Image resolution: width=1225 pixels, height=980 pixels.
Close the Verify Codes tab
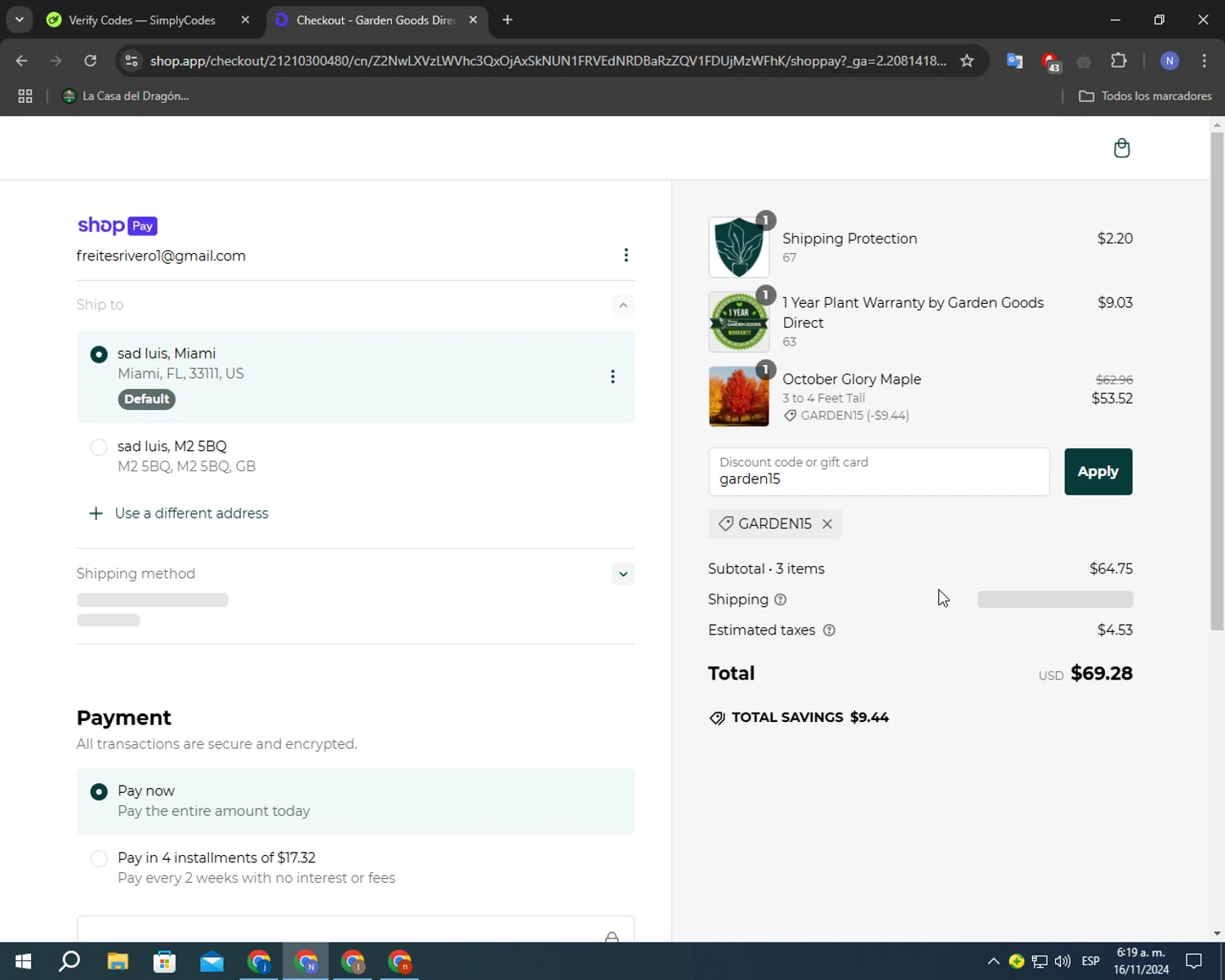[245, 20]
